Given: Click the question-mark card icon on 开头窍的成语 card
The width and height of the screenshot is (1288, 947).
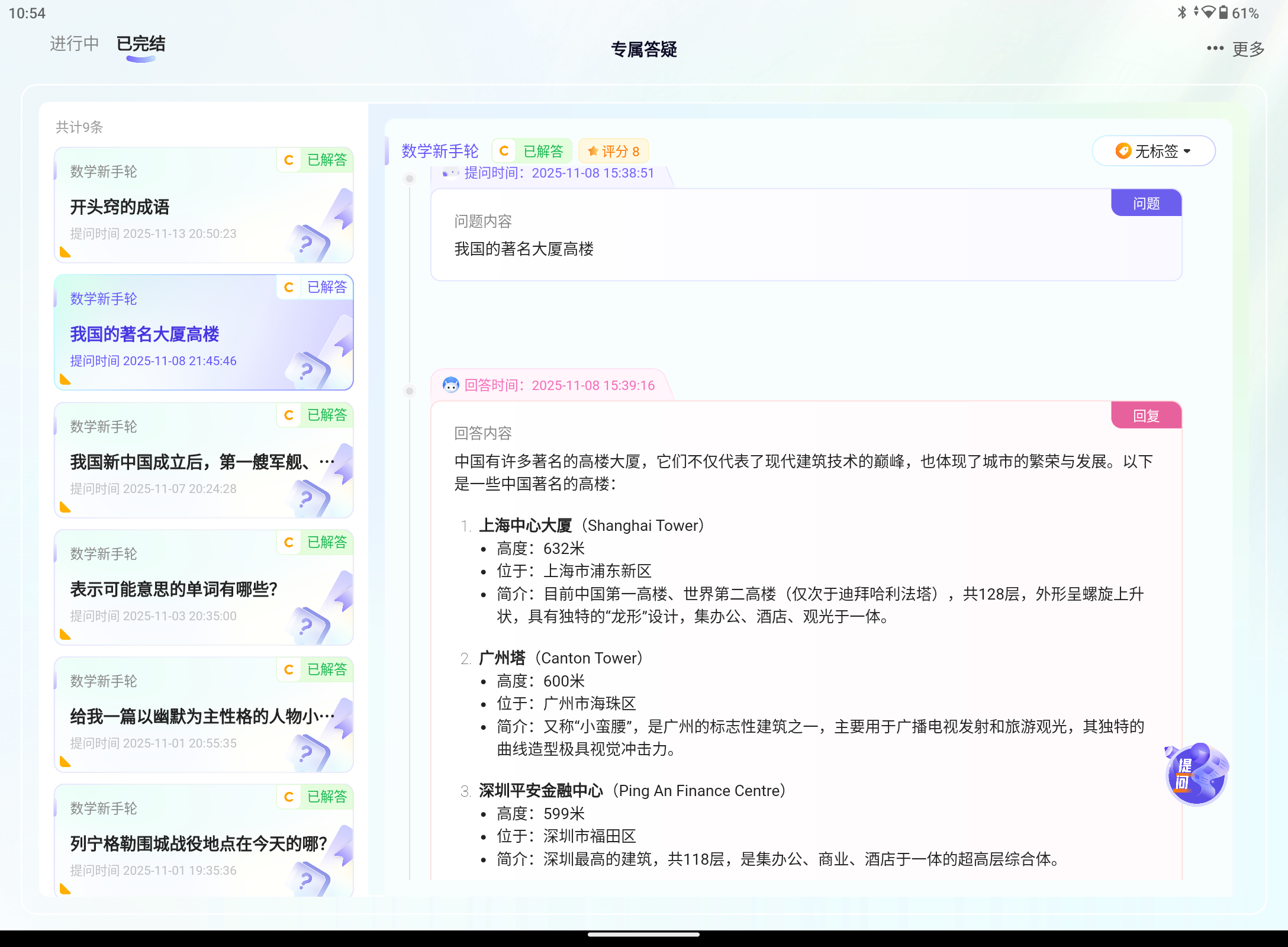Looking at the screenshot, I should tap(307, 241).
